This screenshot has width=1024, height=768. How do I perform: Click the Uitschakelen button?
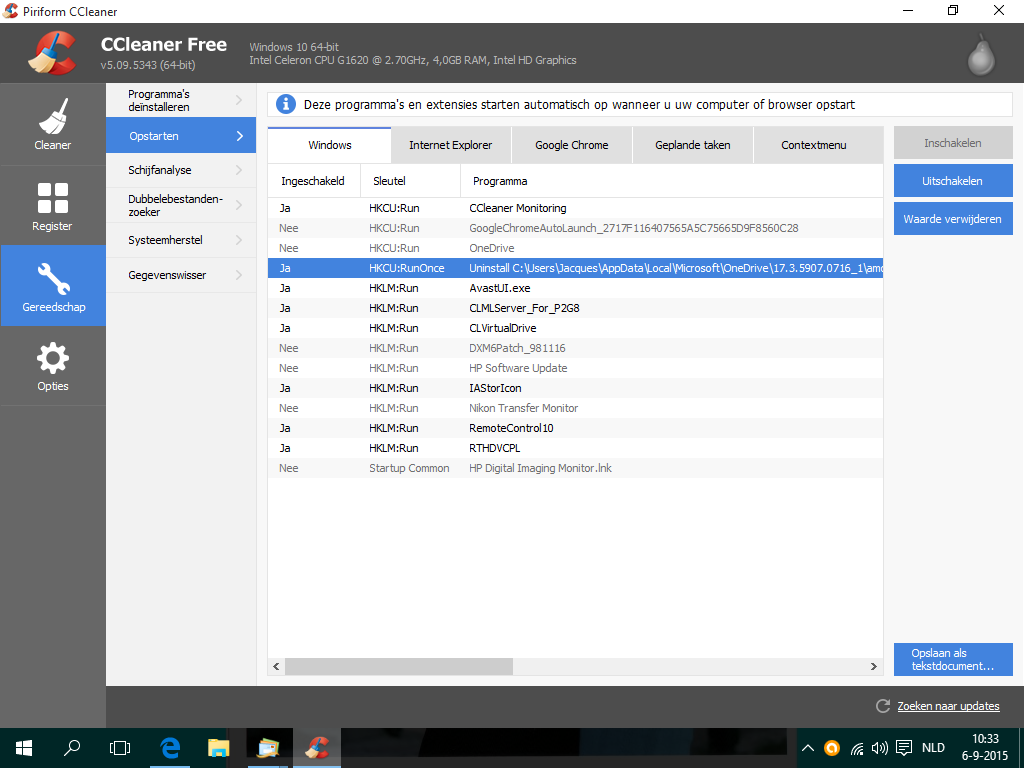tap(952, 181)
